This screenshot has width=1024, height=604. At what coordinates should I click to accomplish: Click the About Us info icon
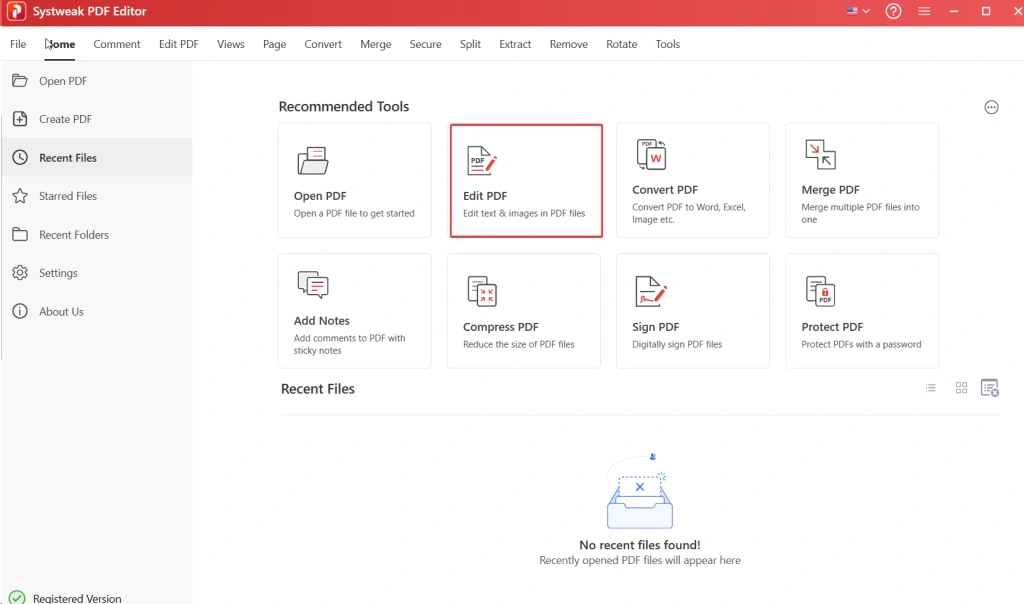[x=20, y=311]
